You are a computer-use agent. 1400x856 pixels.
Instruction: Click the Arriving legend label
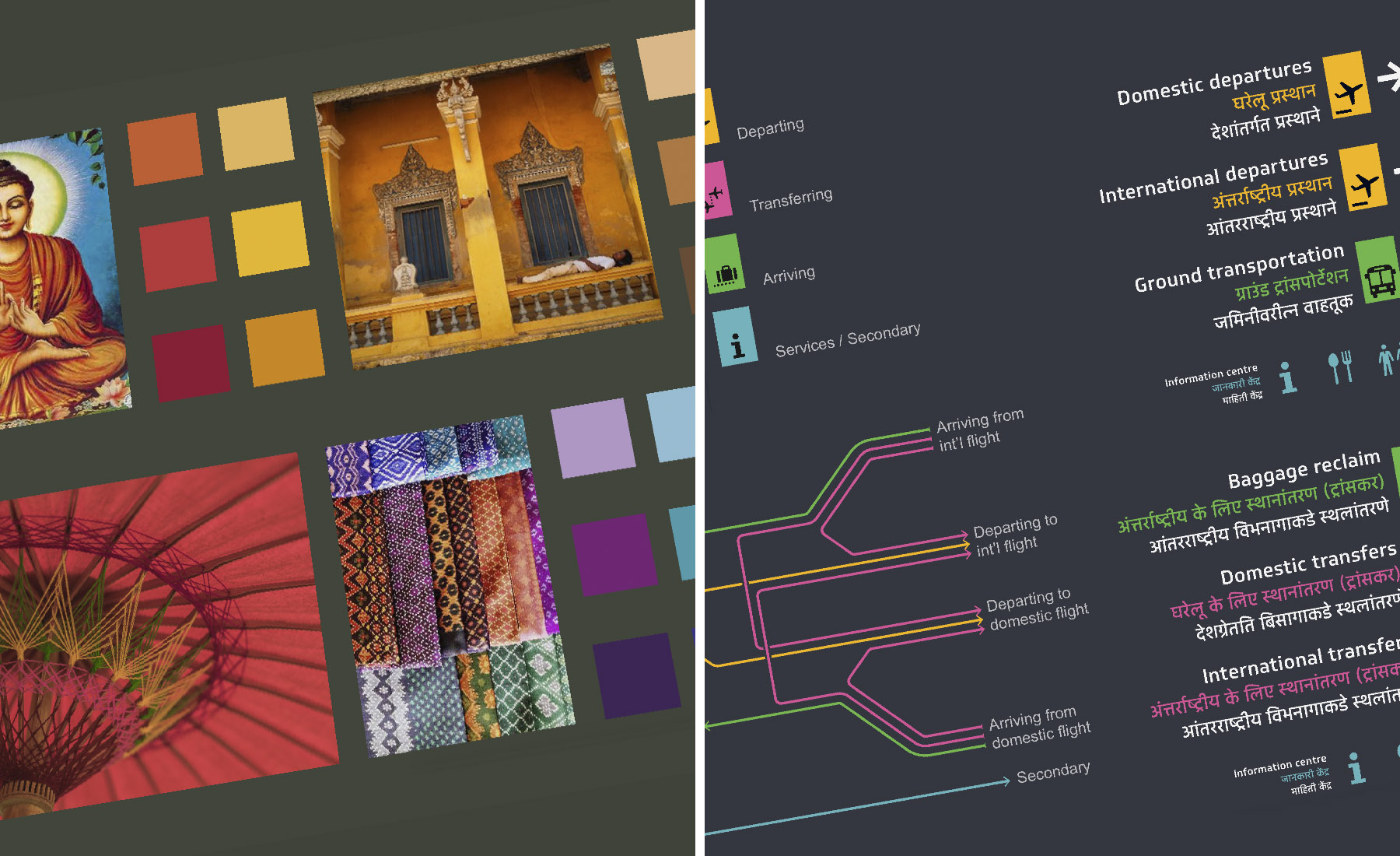[789, 275]
